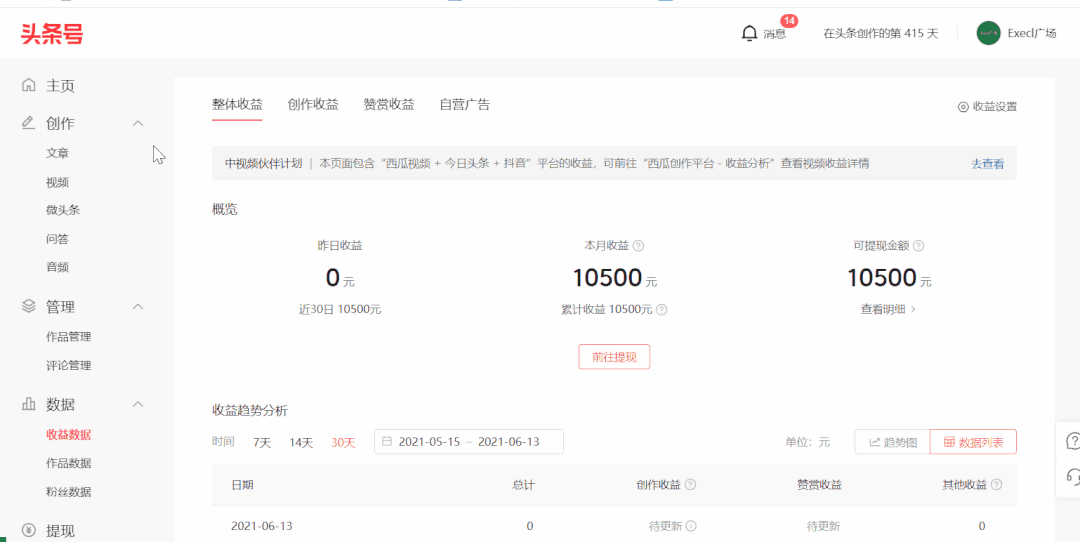Select 14天 time range
The image size is (1080, 542).
point(301,442)
